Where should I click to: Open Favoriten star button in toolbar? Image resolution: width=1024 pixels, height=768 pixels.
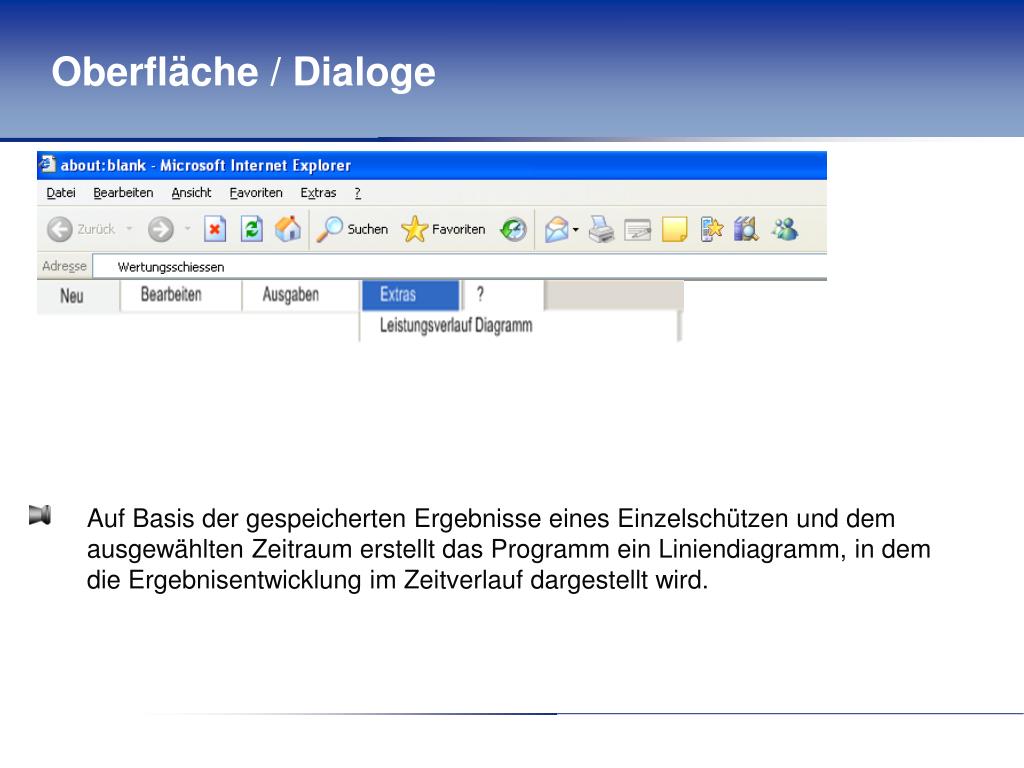(443, 229)
